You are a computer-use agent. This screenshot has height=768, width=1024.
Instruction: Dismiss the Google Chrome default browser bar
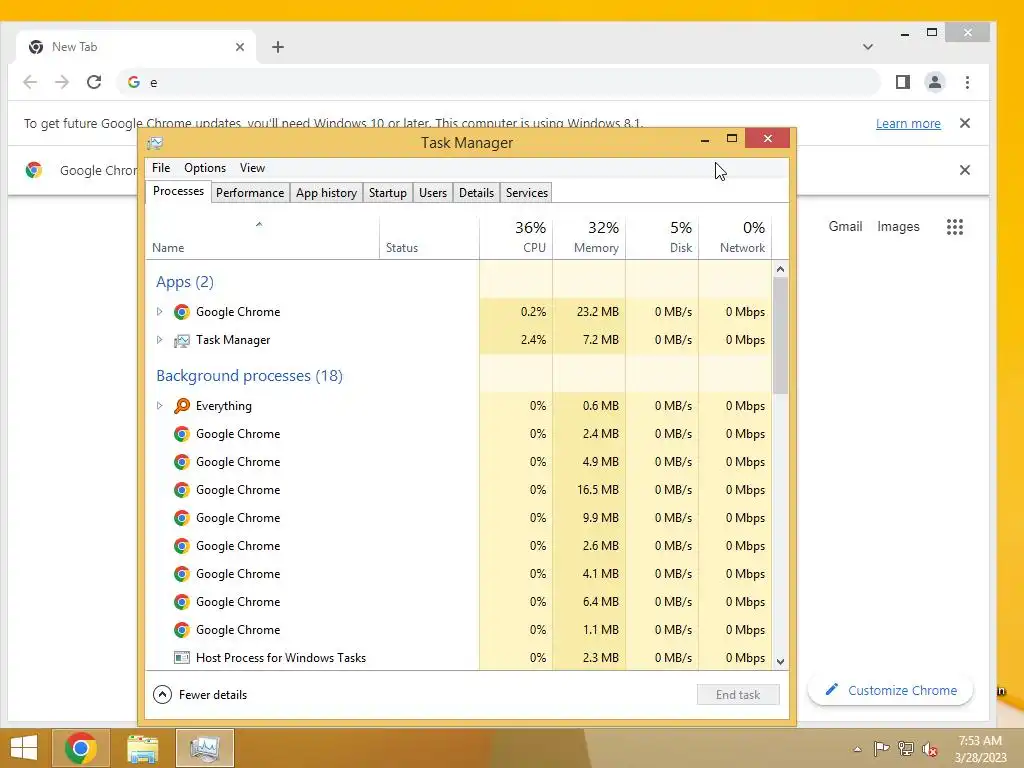pos(965,170)
